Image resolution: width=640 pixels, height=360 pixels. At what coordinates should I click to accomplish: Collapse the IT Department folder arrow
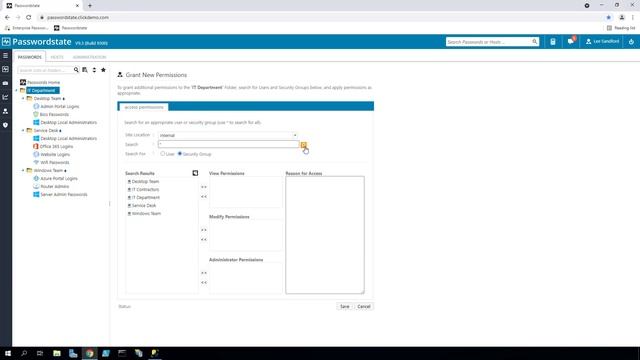click(17, 91)
